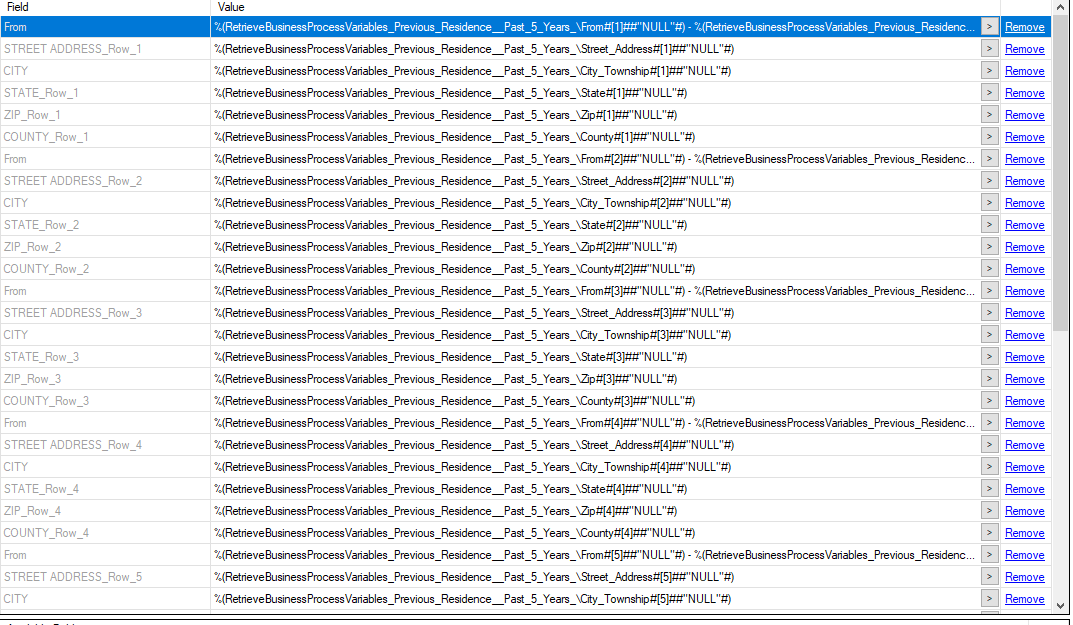The width and height of the screenshot is (1073, 625).
Task: Click the scrollbar down arrow
Action: point(1061,605)
